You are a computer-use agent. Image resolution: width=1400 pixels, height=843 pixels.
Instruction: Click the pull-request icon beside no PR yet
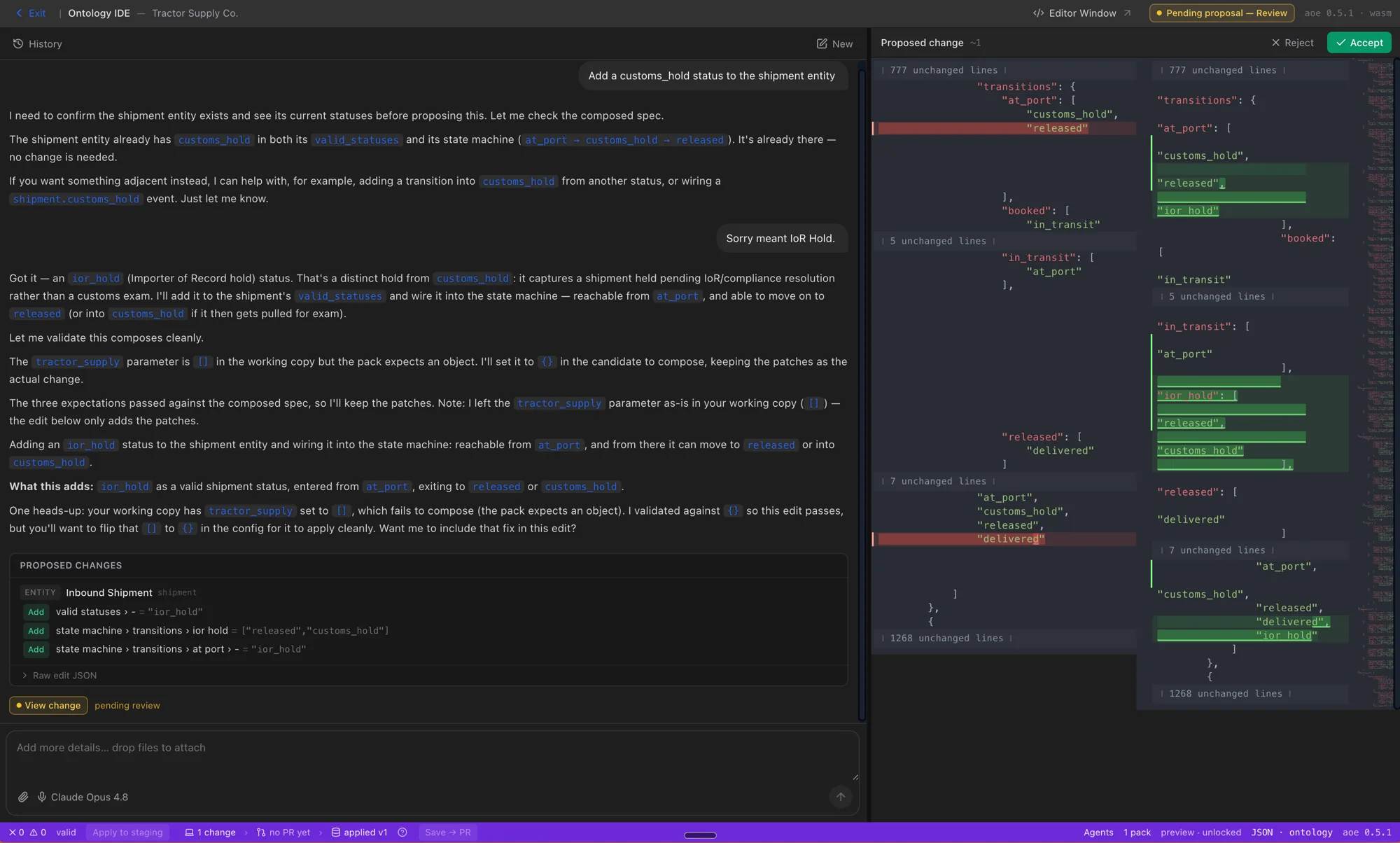click(261, 832)
